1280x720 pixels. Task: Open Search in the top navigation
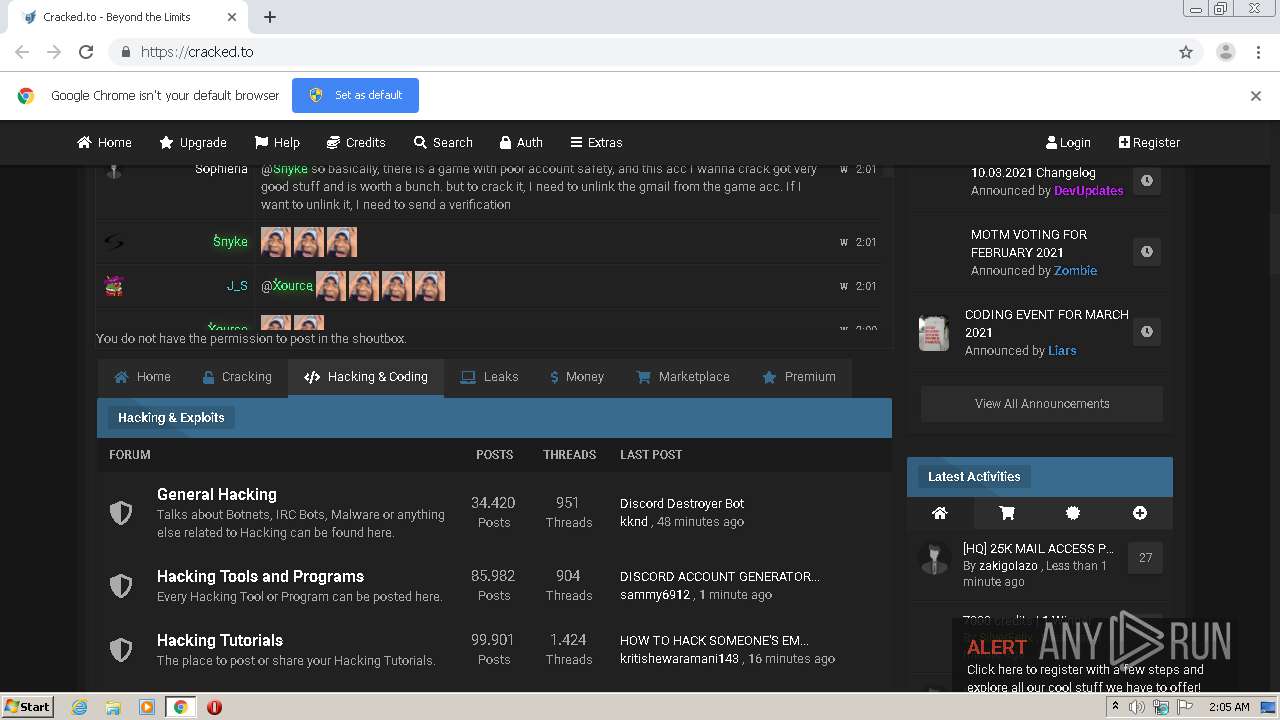[x=443, y=142]
